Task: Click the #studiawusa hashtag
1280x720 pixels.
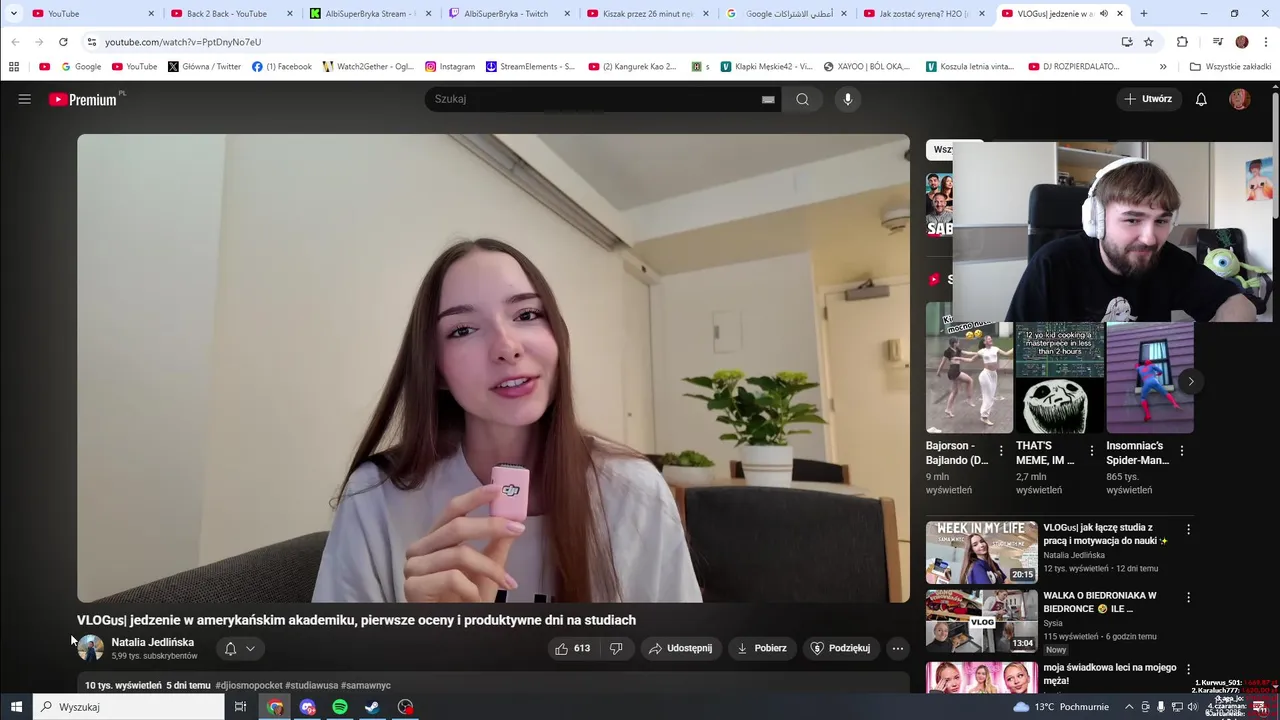Action: (312, 685)
